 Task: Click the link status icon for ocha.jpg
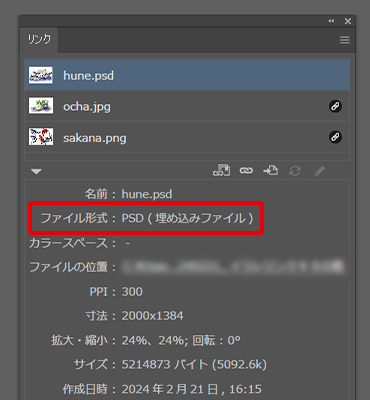[x=335, y=106]
